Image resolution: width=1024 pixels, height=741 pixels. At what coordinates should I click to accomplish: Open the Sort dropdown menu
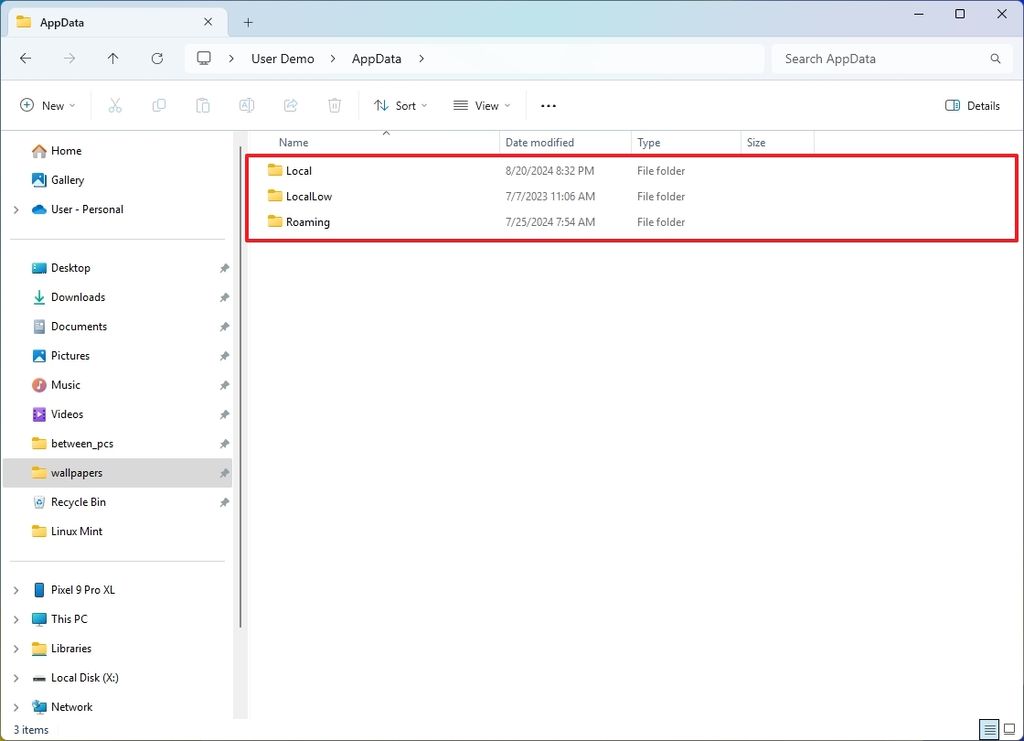(400, 105)
